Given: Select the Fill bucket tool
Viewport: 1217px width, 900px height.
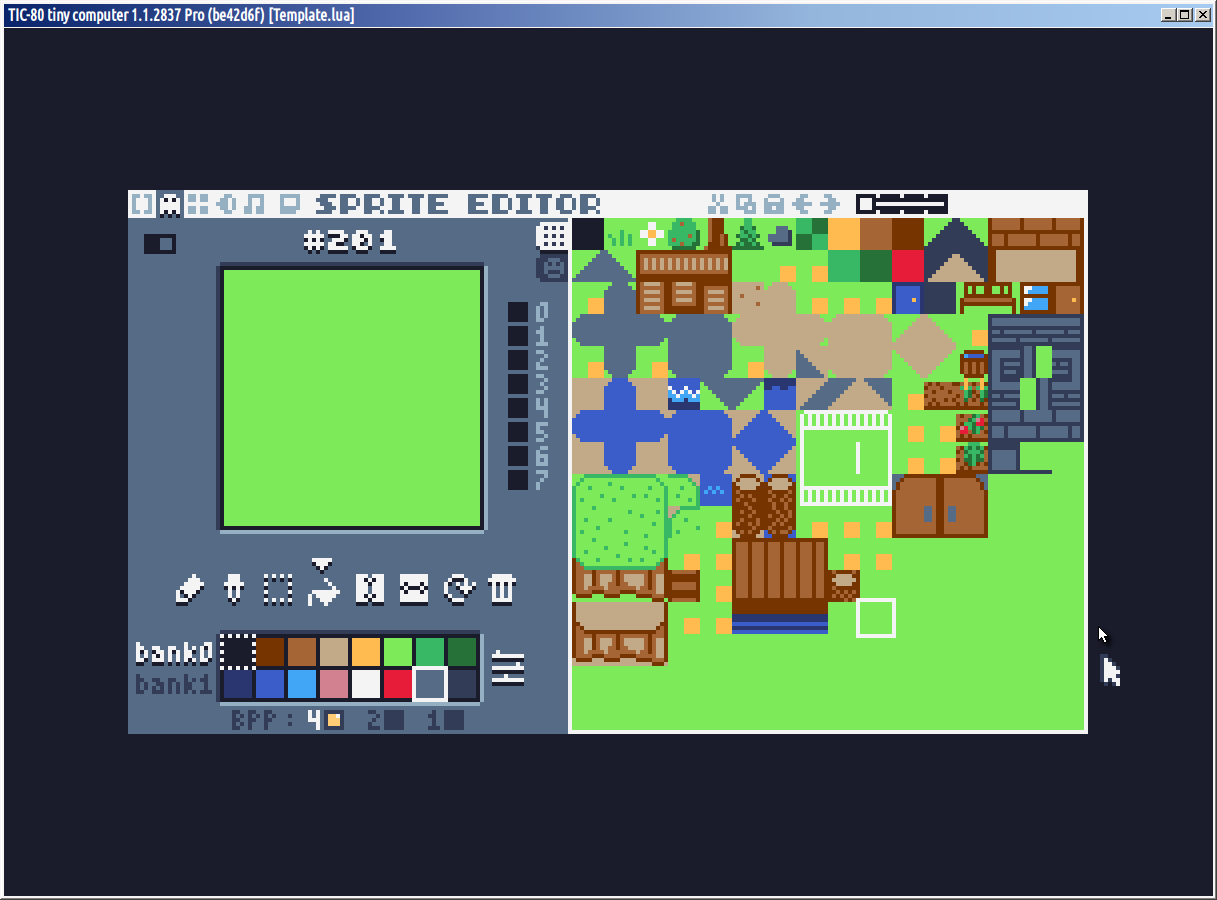Looking at the screenshot, I should pos(322,590).
